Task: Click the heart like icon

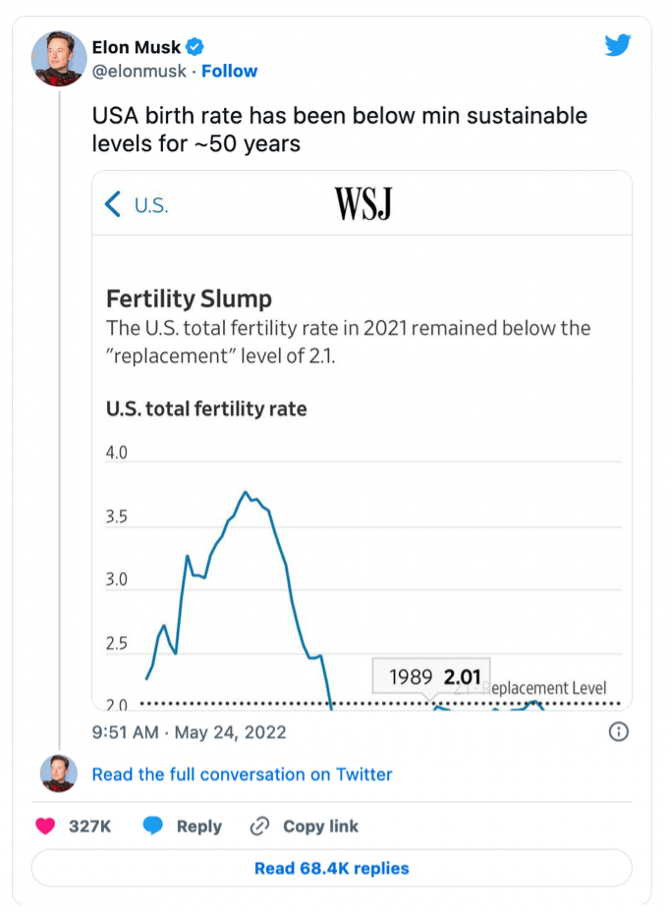Action: pos(46,826)
